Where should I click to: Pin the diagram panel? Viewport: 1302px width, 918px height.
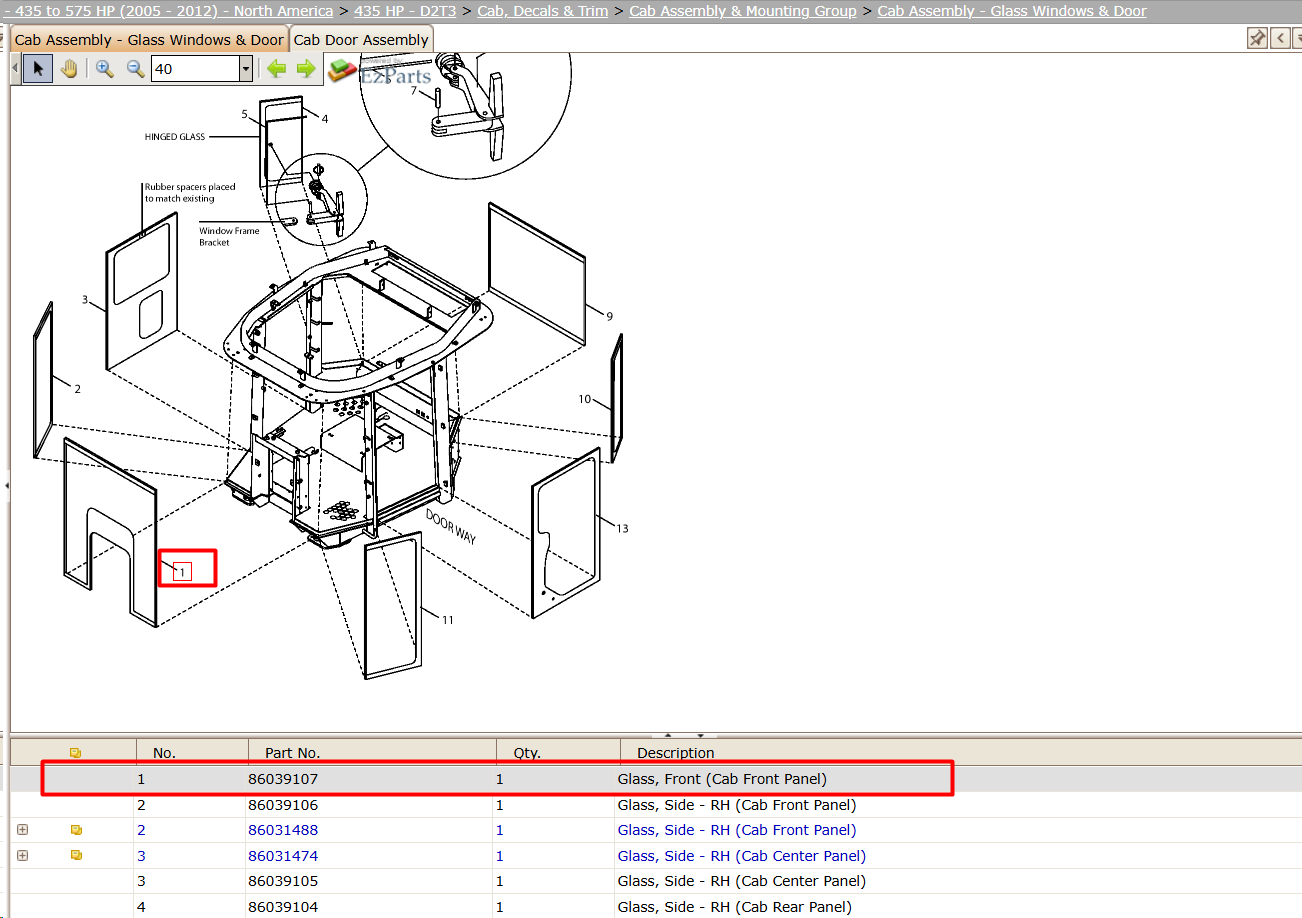pyautogui.click(x=1257, y=38)
